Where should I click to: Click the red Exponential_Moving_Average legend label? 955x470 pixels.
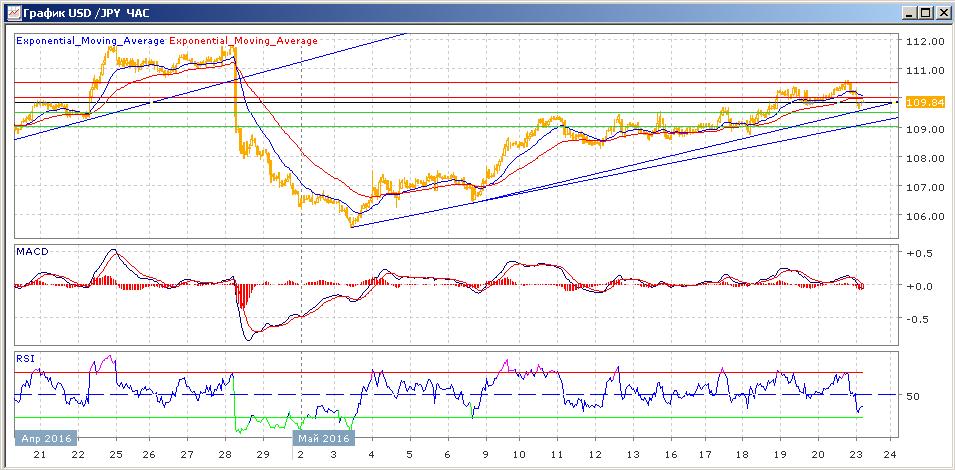pos(244,41)
